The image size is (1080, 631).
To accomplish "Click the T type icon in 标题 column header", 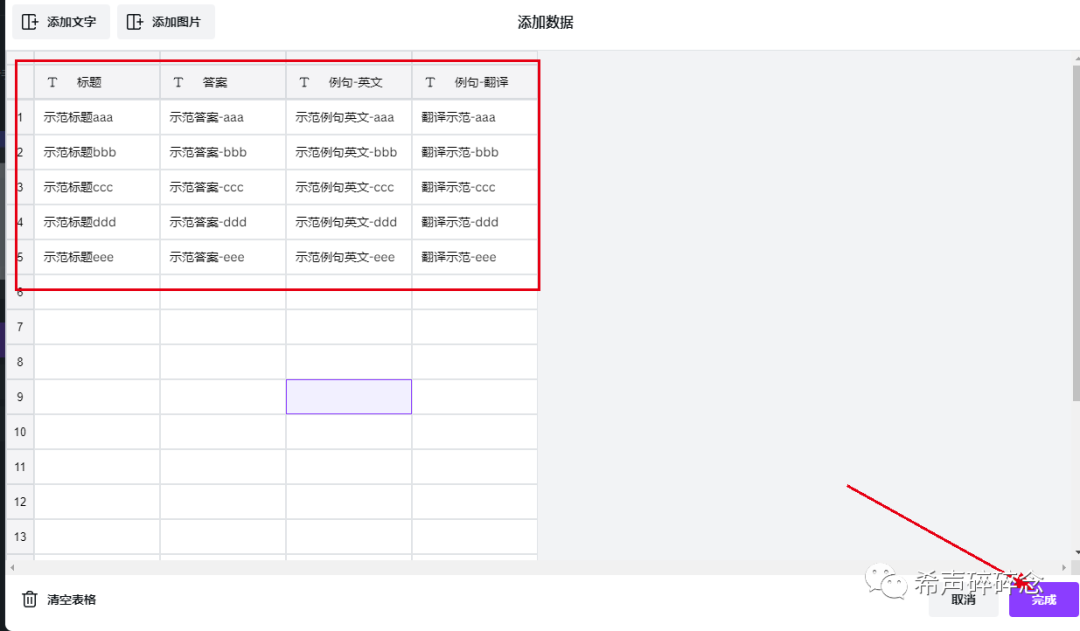I will coord(52,81).
